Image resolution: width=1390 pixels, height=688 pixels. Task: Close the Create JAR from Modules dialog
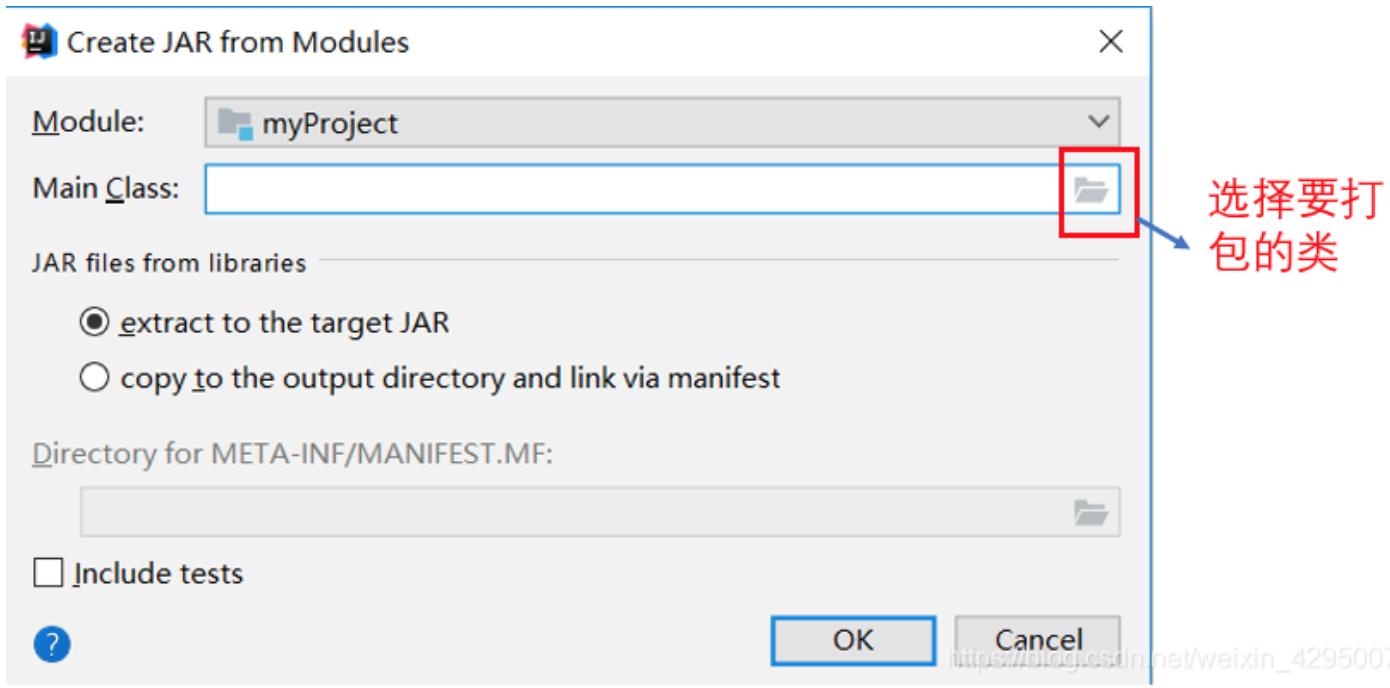1110,42
